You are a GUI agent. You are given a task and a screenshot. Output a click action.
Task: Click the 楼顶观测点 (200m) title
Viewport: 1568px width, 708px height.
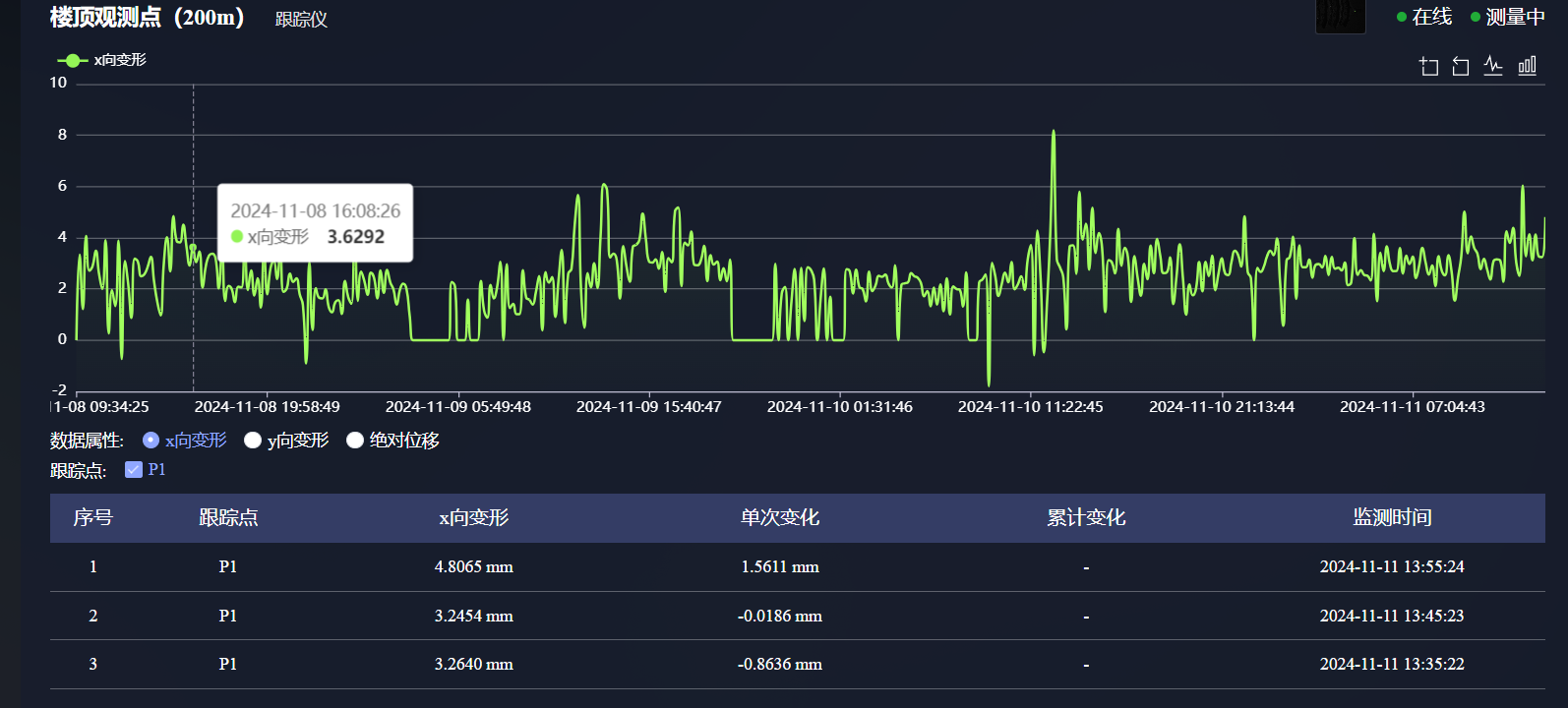pos(148,17)
